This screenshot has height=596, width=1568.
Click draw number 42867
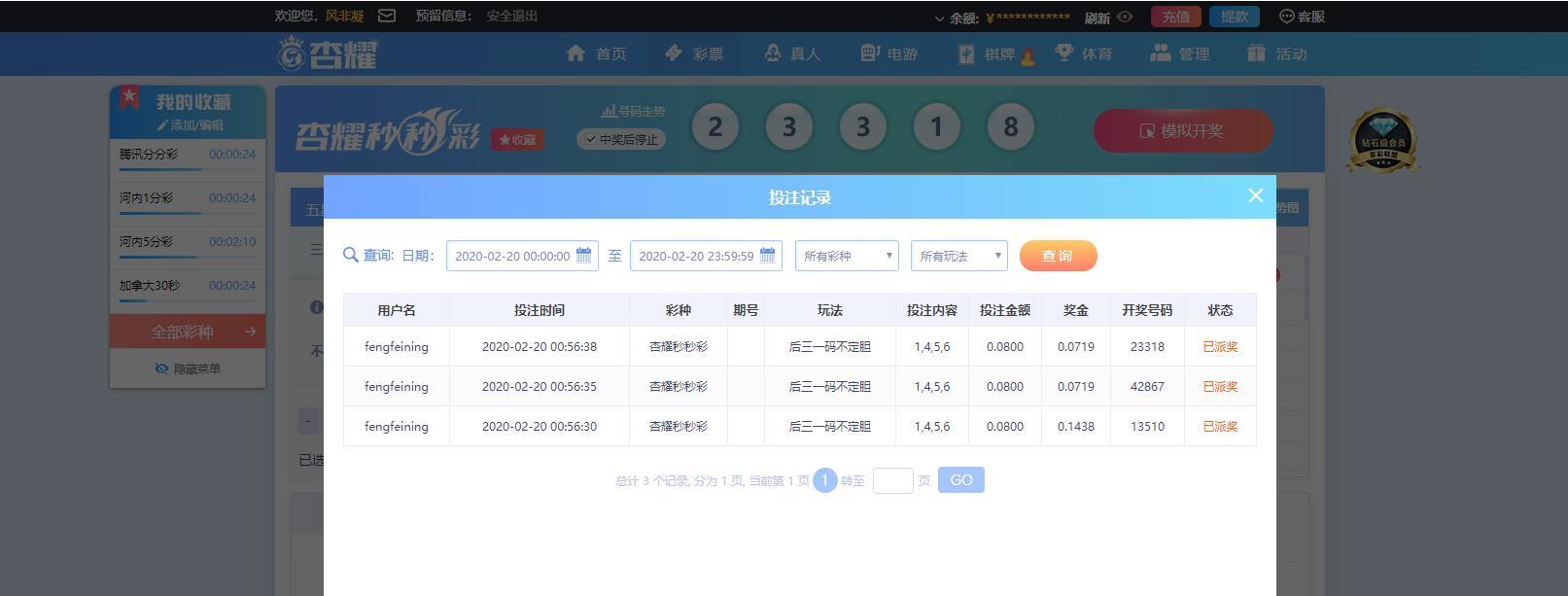tap(1147, 386)
